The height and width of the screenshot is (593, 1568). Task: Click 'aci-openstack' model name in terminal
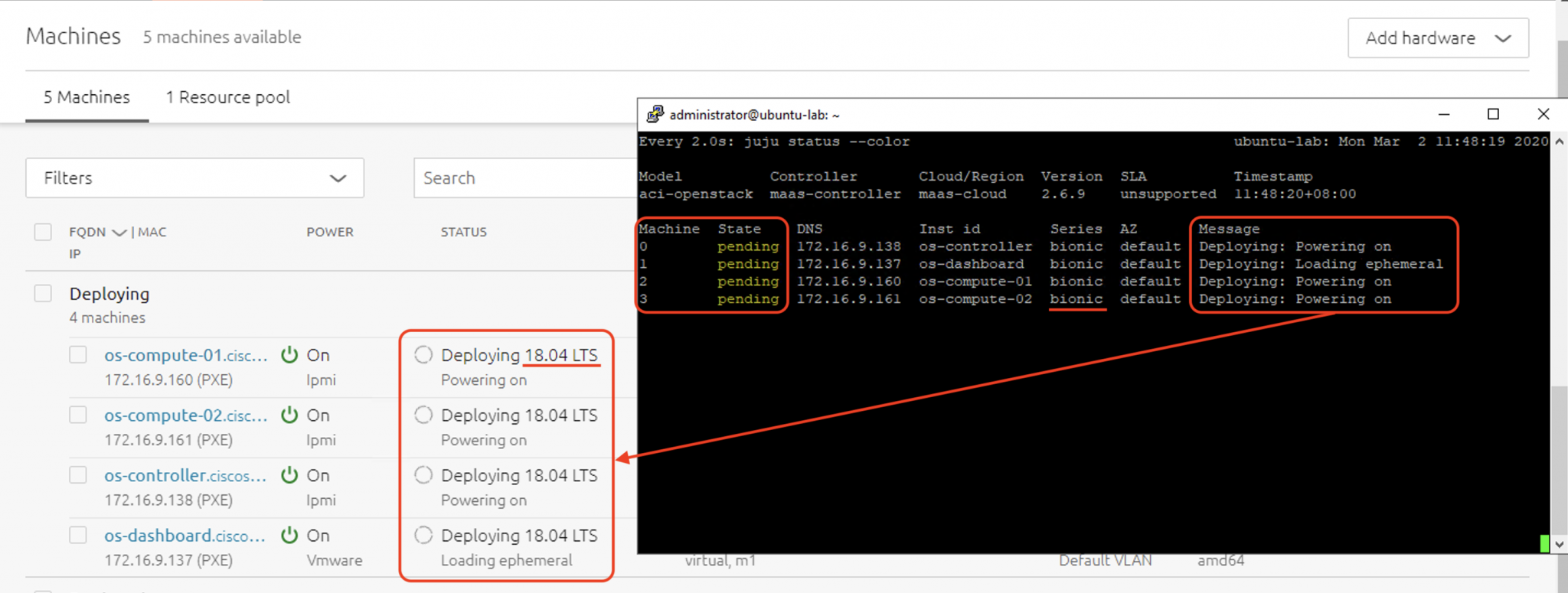point(696,194)
